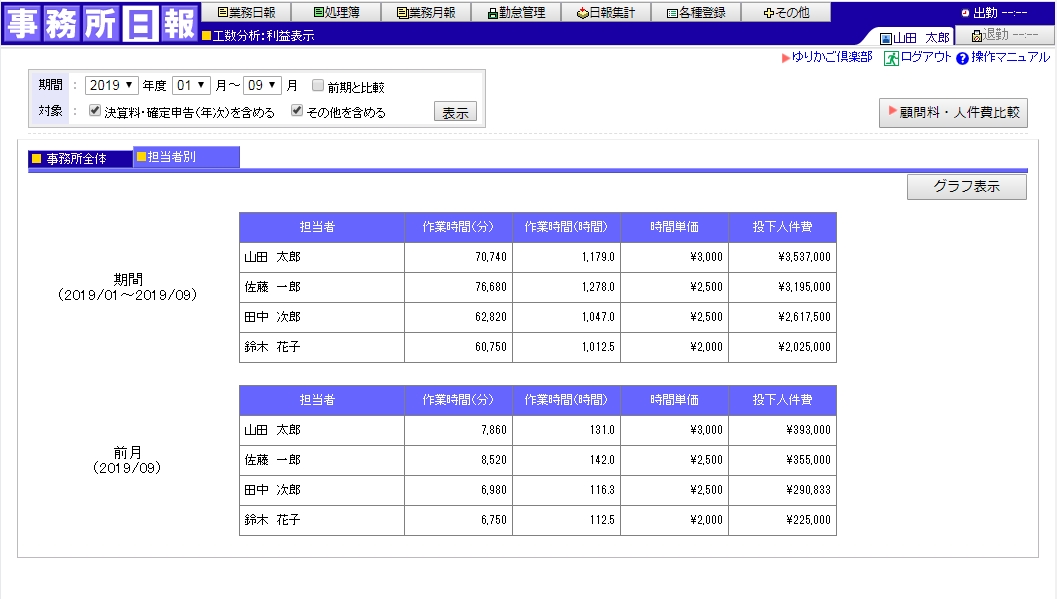Click 田中 次郎 in the 期間 table
Viewport: 1057px width, 599px height.
click(x=272, y=317)
